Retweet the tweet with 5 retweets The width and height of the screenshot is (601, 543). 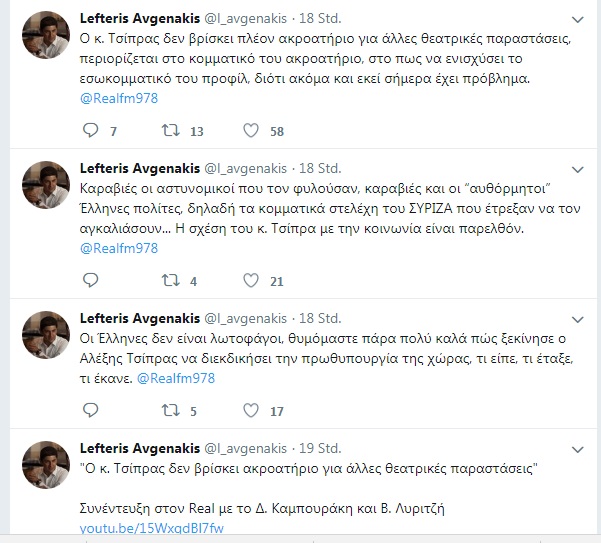(x=171, y=410)
